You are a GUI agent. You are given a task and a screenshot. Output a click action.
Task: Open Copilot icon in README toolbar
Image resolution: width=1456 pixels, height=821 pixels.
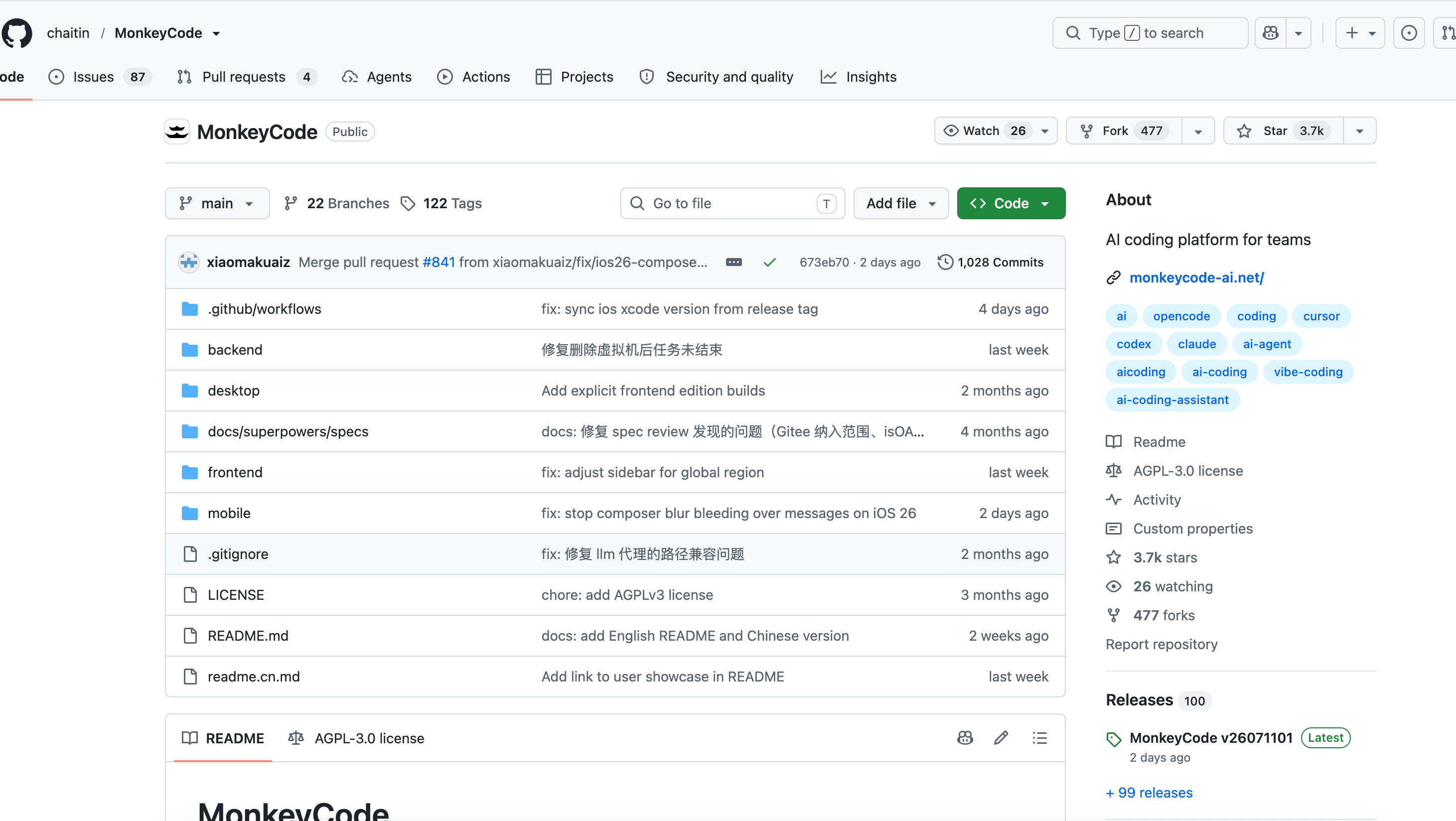[x=965, y=738]
